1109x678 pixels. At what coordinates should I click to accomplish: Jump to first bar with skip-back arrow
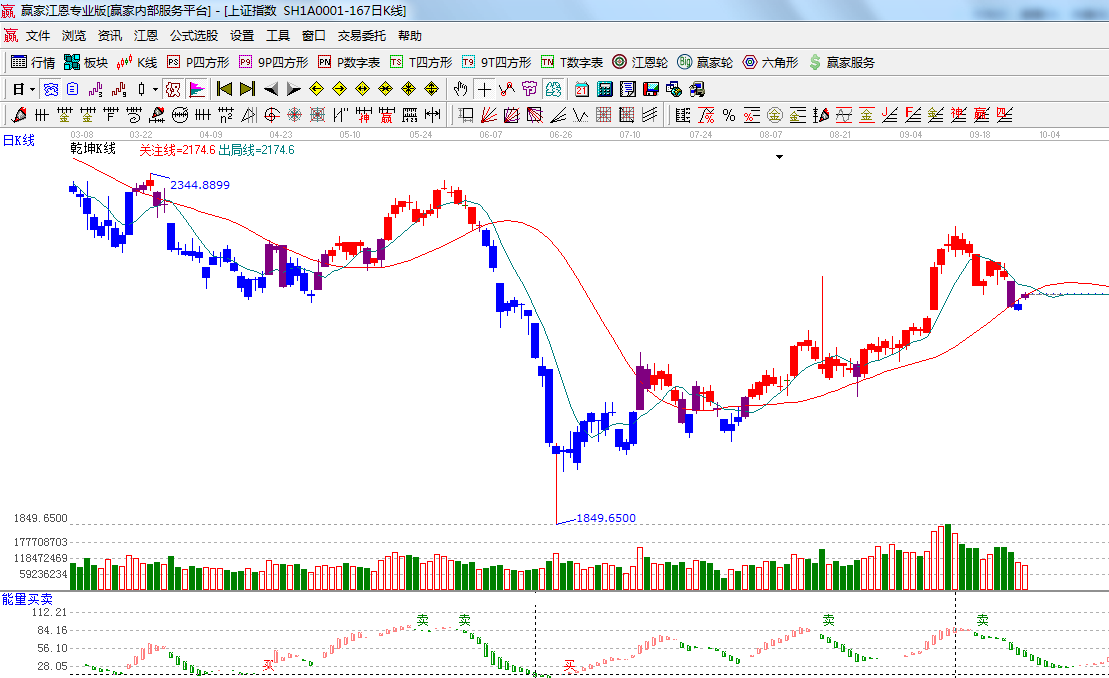(224, 89)
